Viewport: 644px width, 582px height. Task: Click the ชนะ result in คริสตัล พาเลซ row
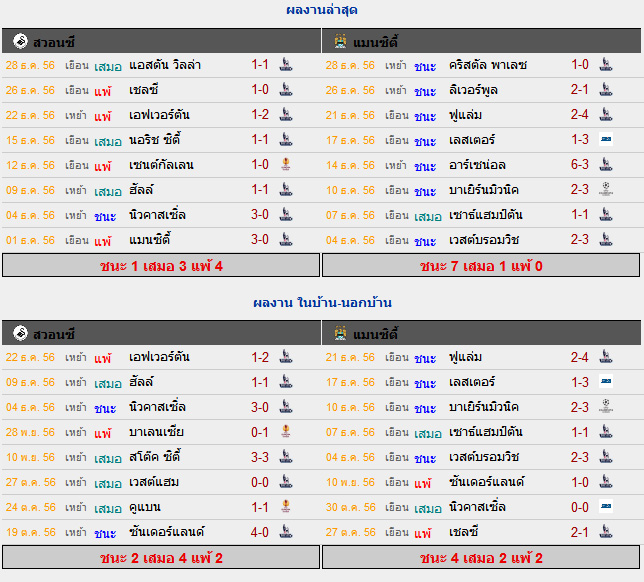(x=425, y=66)
